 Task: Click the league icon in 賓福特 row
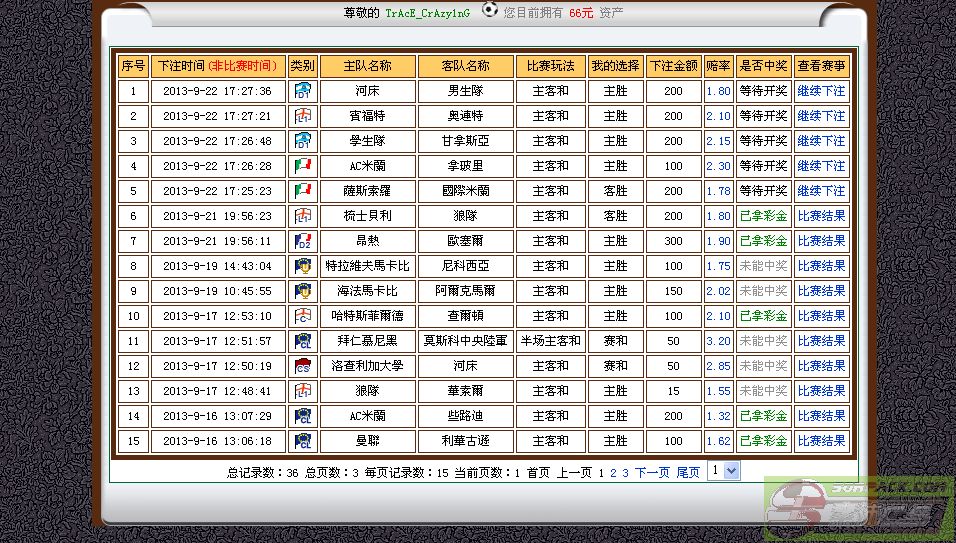[x=303, y=116]
